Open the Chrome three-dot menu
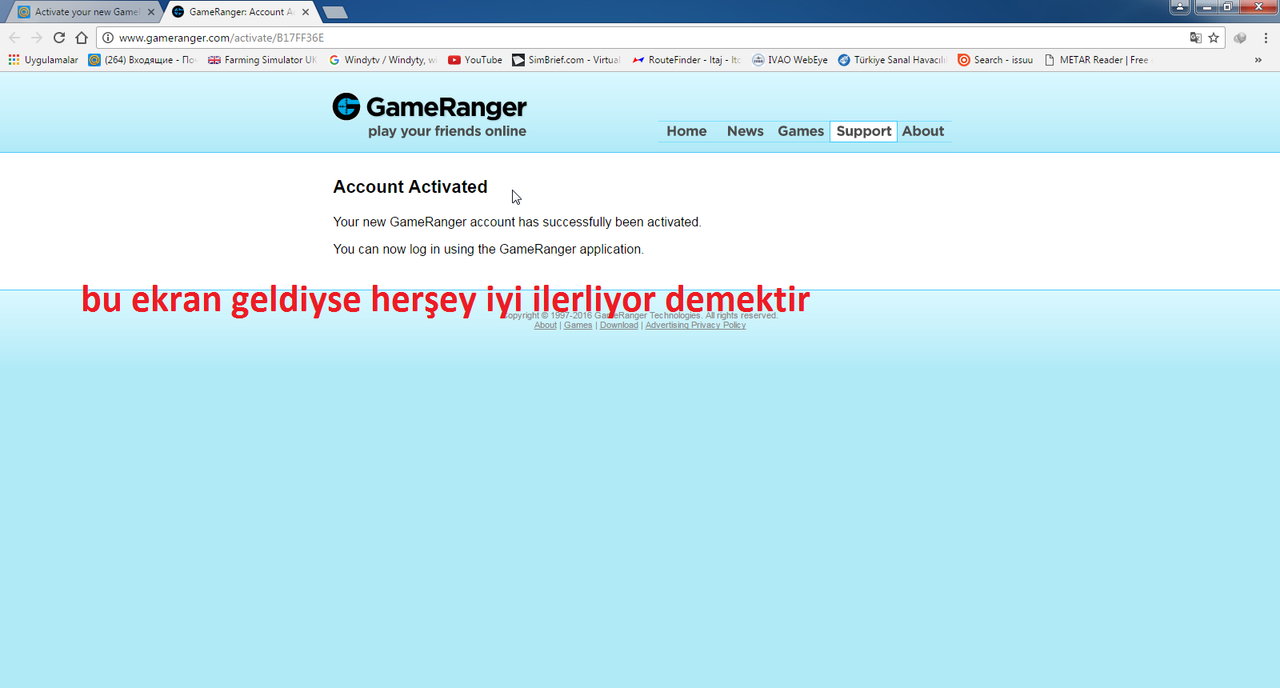 coord(1265,38)
